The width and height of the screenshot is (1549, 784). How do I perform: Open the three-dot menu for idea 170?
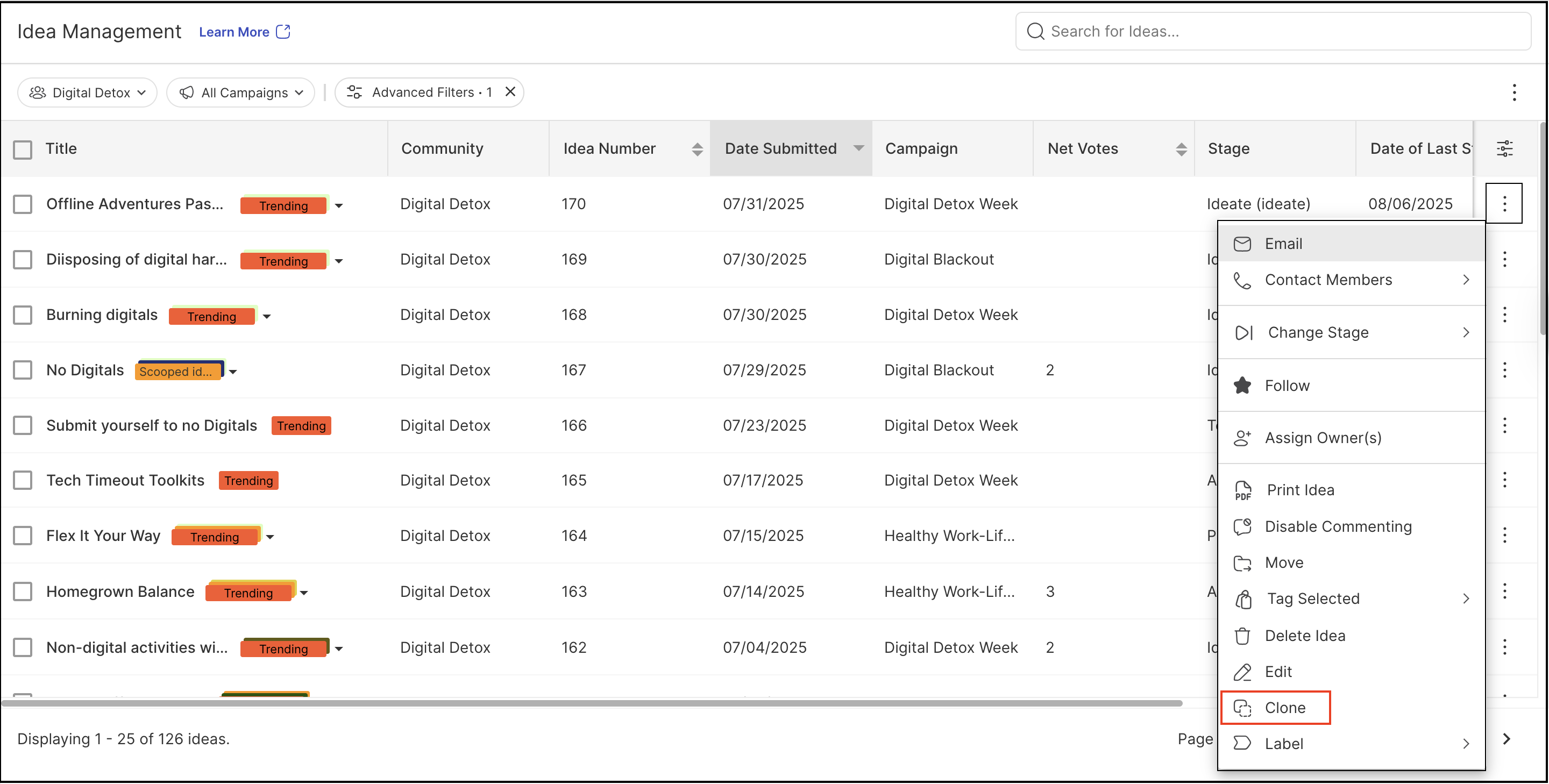[x=1504, y=204]
